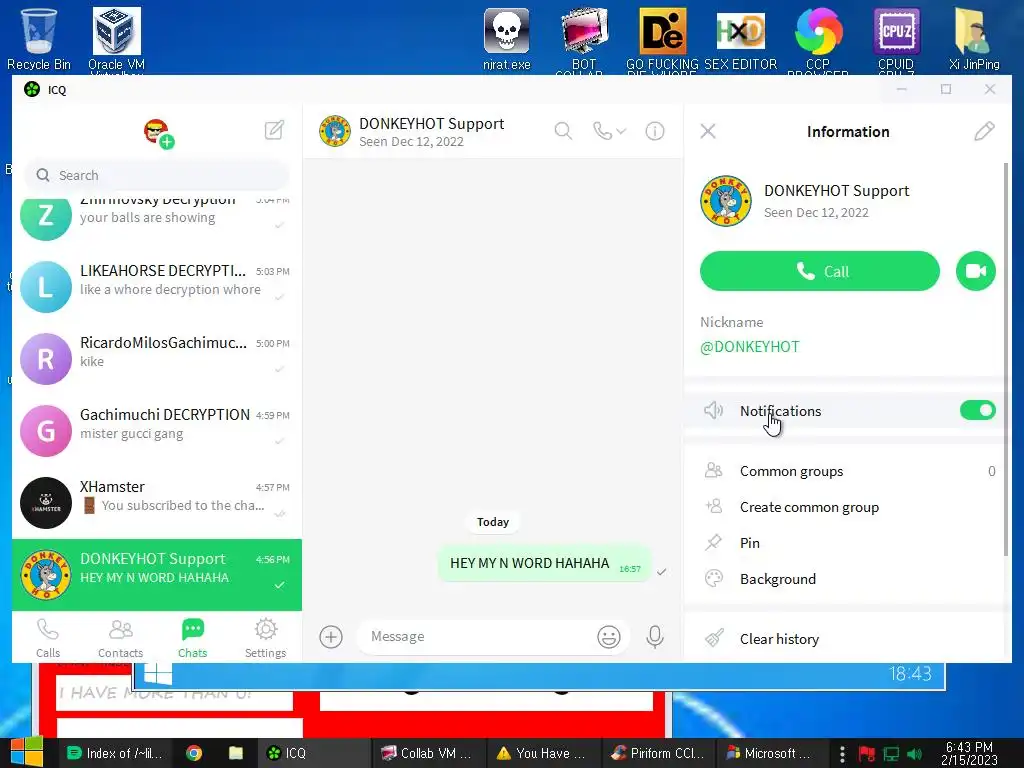Click the volume icon in system tray
The width and height of the screenshot is (1024, 768).
click(914, 754)
